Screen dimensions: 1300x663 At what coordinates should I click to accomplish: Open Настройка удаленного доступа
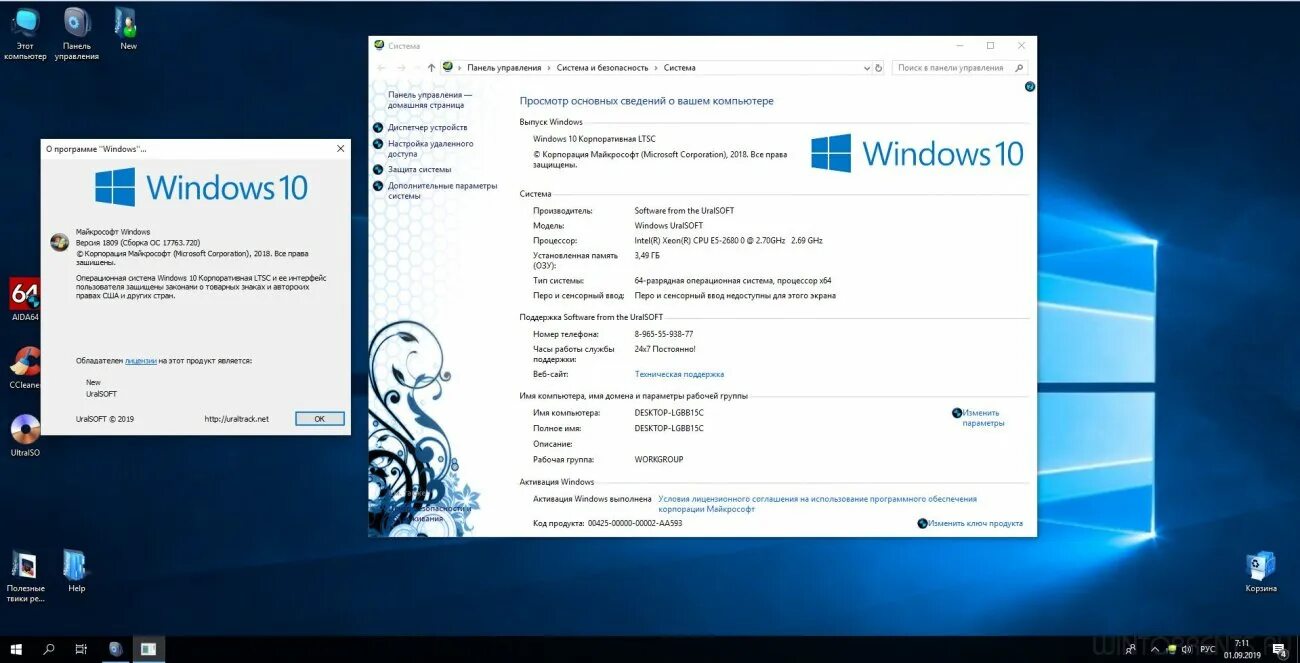pyautogui.click(x=431, y=149)
